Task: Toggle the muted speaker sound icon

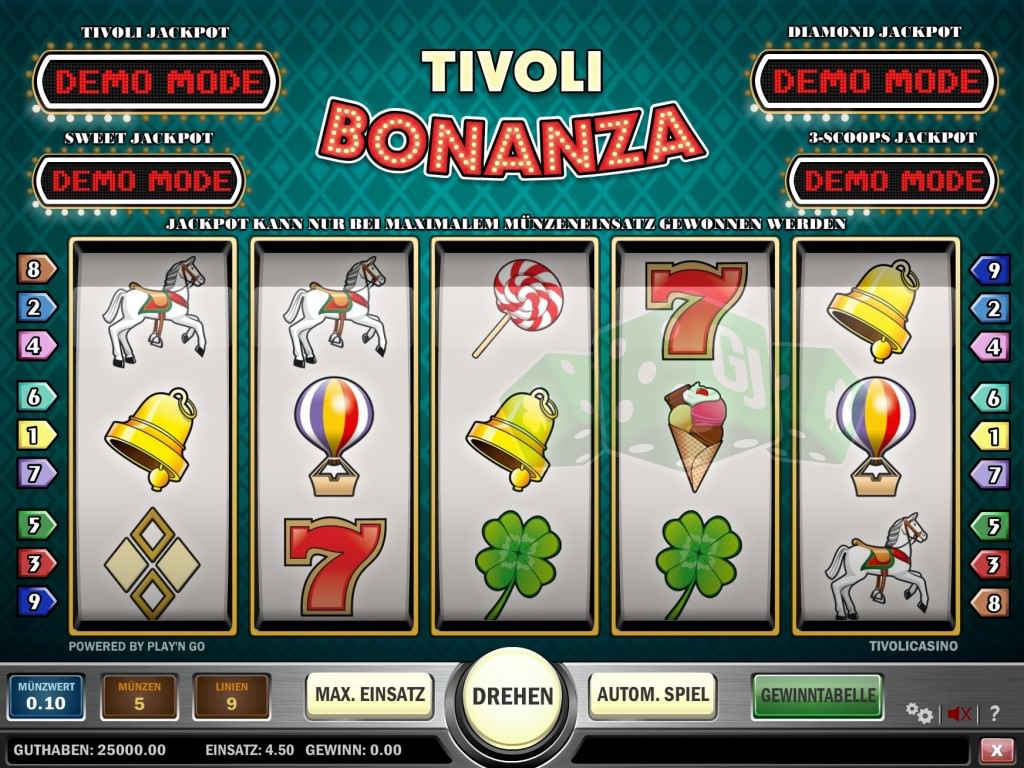Action: [x=959, y=714]
